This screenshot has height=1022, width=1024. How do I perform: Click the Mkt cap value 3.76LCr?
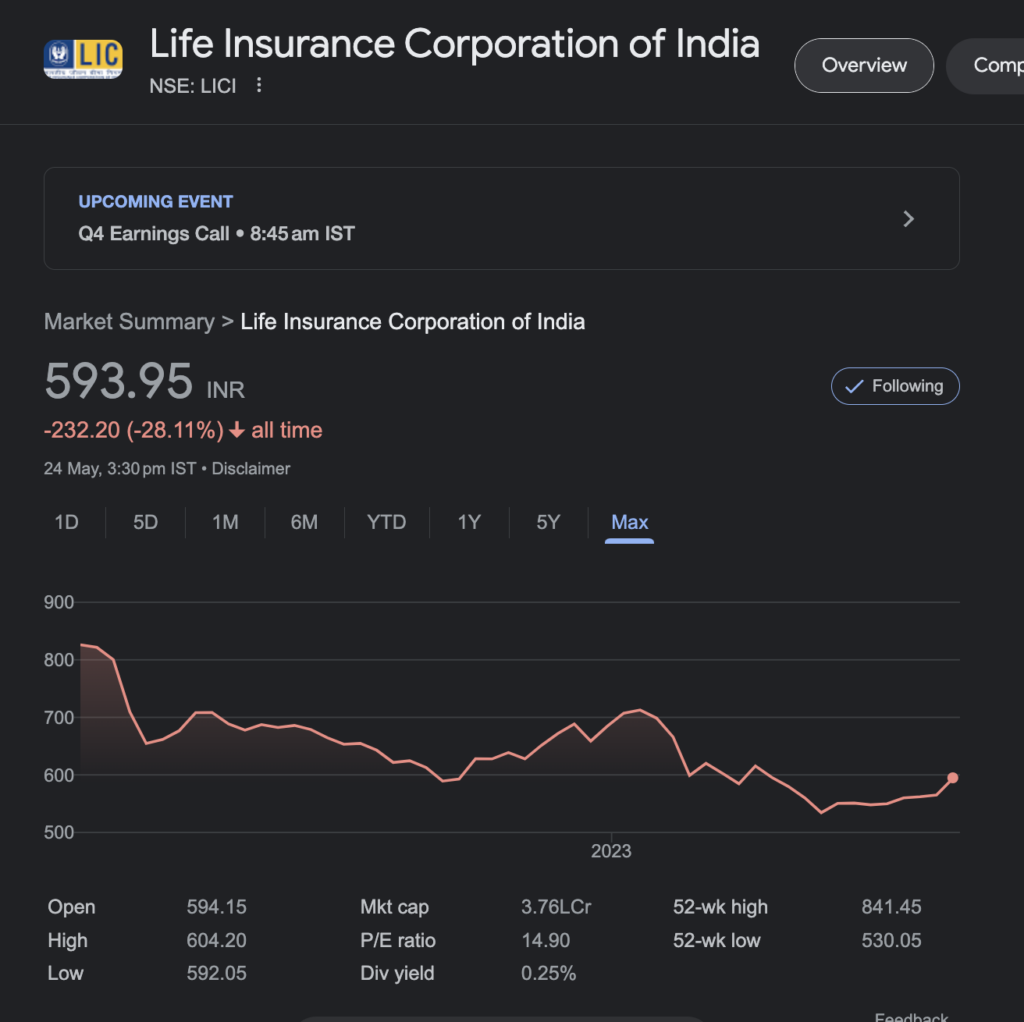556,907
